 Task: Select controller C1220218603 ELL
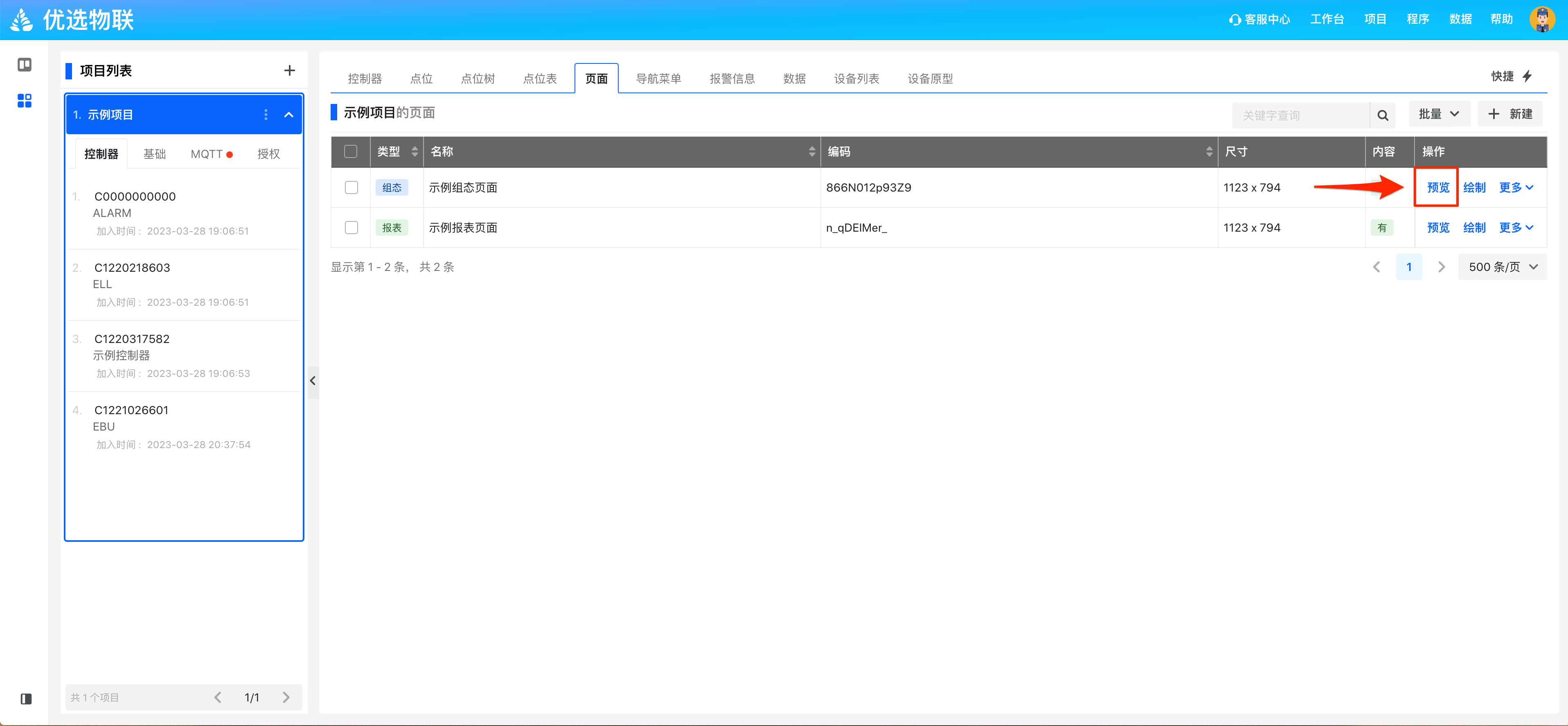coord(184,285)
